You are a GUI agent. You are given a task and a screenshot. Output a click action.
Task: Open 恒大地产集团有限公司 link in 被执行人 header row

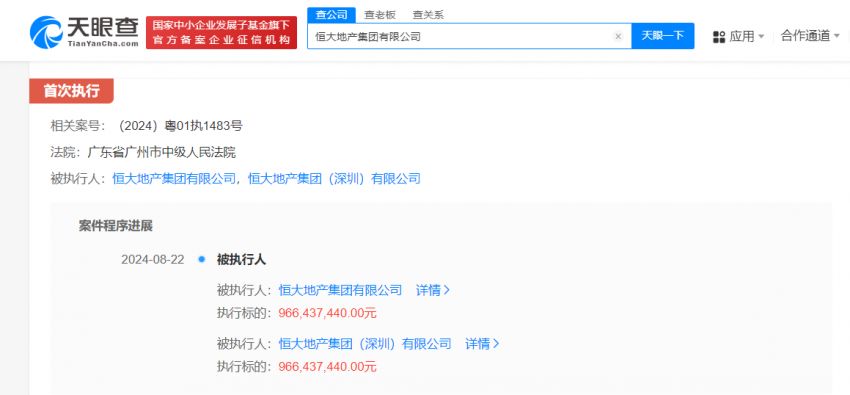click(x=174, y=178)
